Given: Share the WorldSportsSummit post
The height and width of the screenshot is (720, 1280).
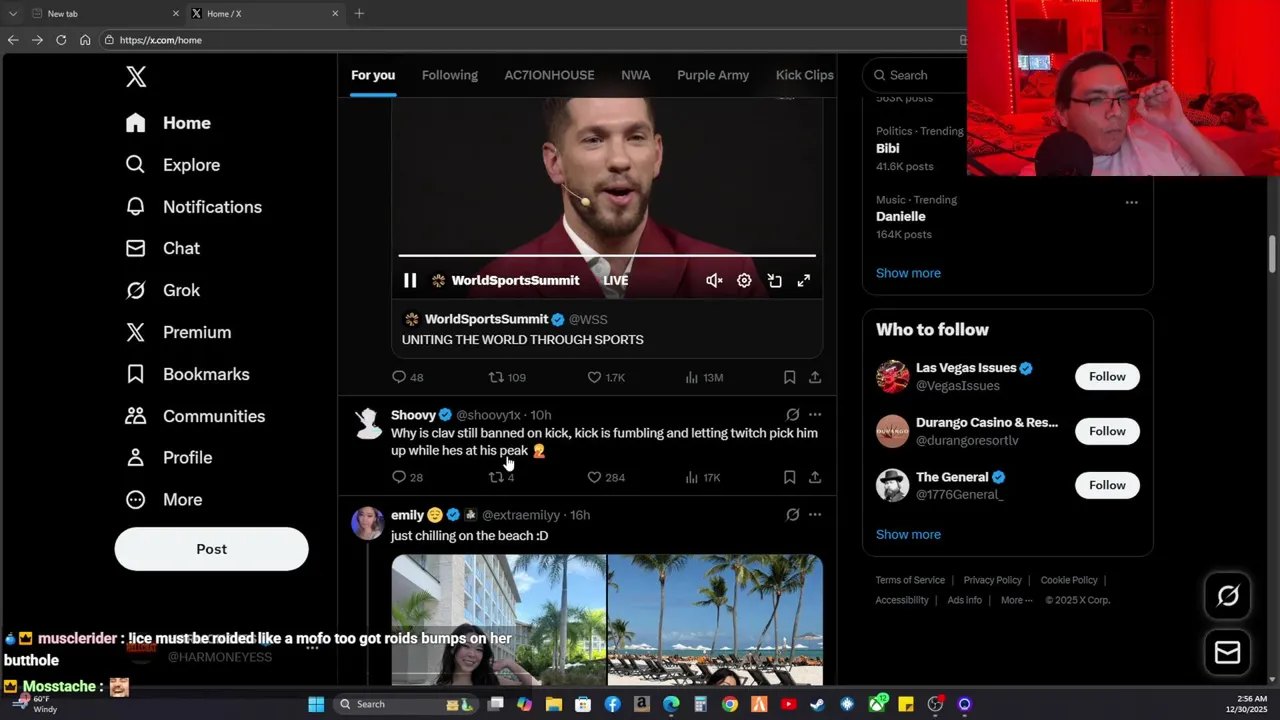Looking at the screenshot, I should 815,377.
